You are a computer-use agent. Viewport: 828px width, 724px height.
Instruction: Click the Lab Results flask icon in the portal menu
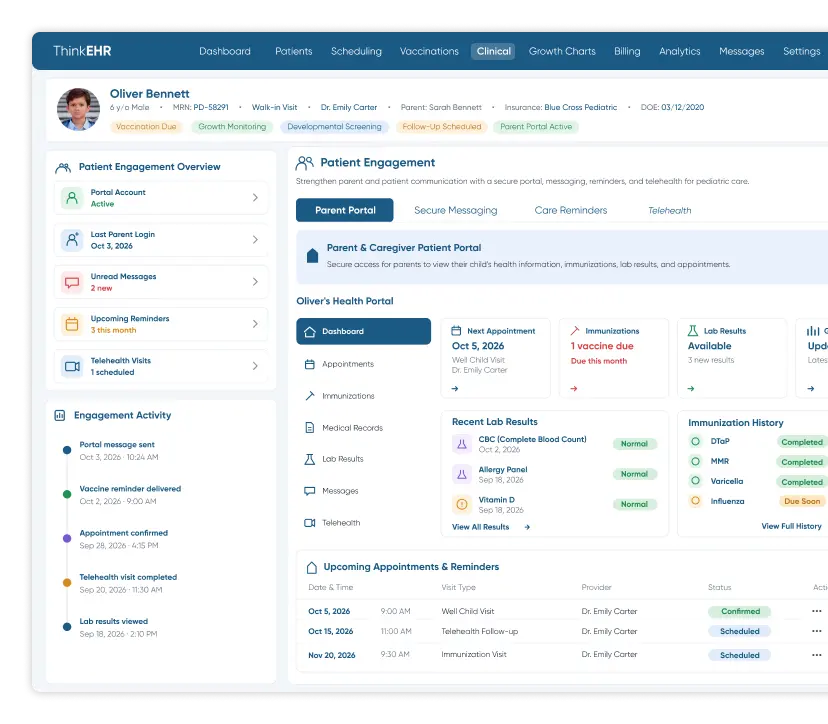click(x=309, y=459)
